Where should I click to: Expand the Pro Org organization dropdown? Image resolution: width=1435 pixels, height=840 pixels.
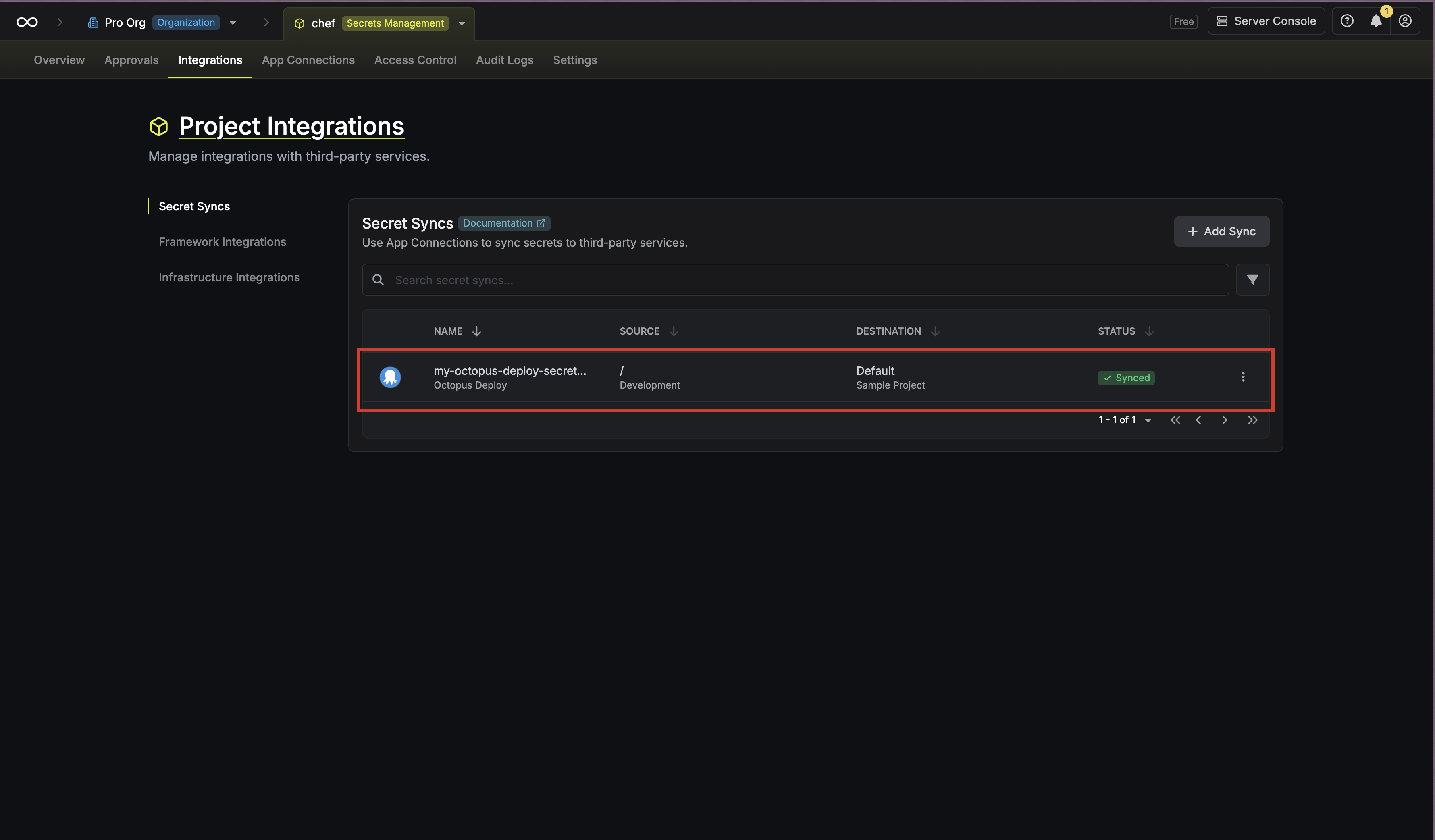(233, 23)
